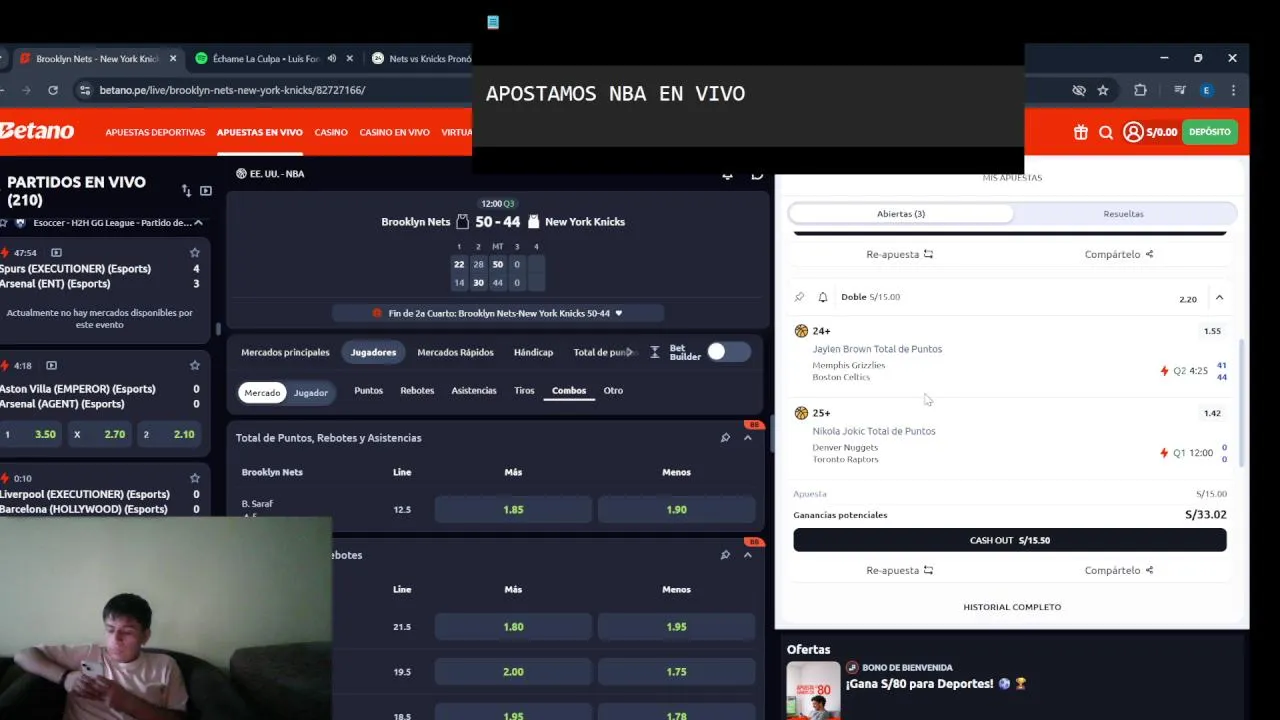Favorite the Aston Villa vs Arsenal match
1280x720 pixels.
tap(195, 366)
